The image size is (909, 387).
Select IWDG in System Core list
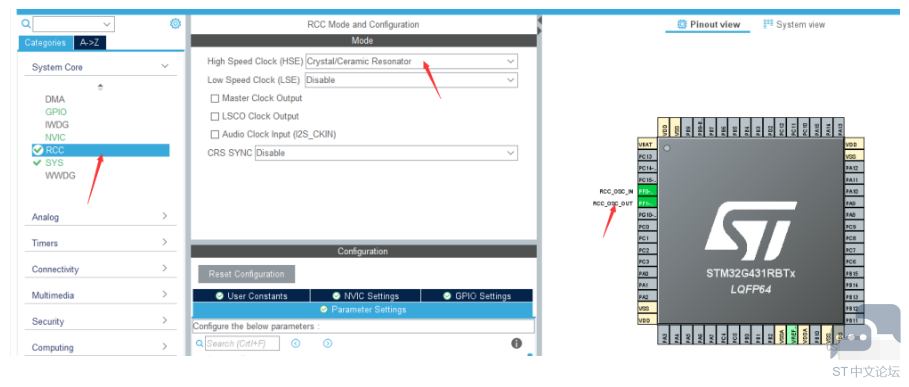coord(56,125)
